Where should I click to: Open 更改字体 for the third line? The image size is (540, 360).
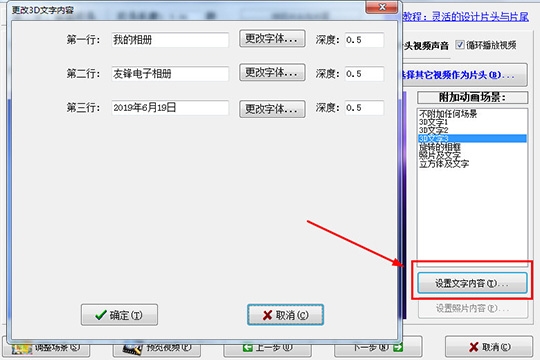272,109
